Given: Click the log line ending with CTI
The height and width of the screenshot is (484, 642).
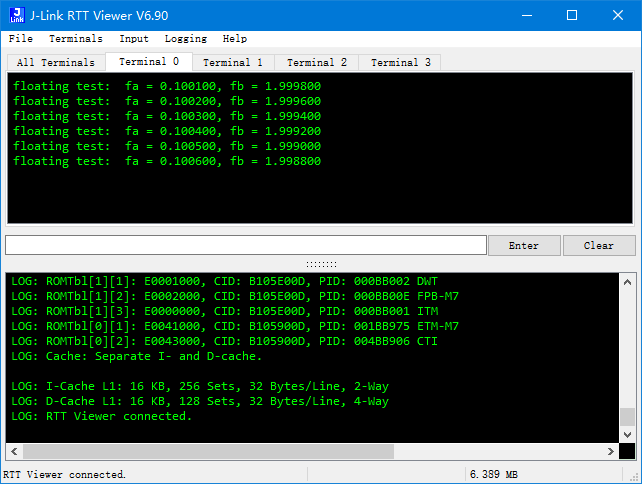Looking at the screenshot, I should [x=224, y=341].
